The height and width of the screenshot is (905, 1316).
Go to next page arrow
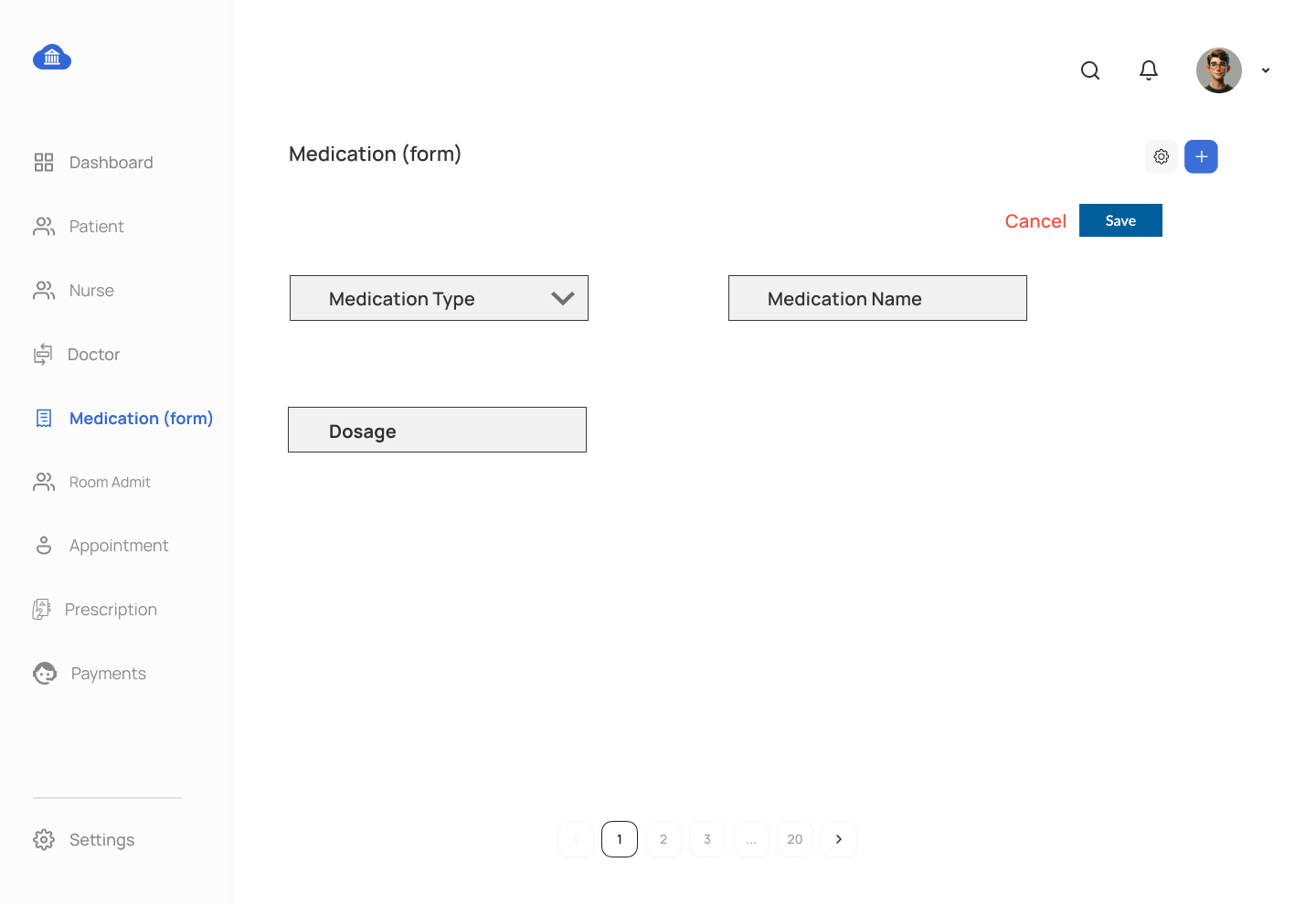839,839
